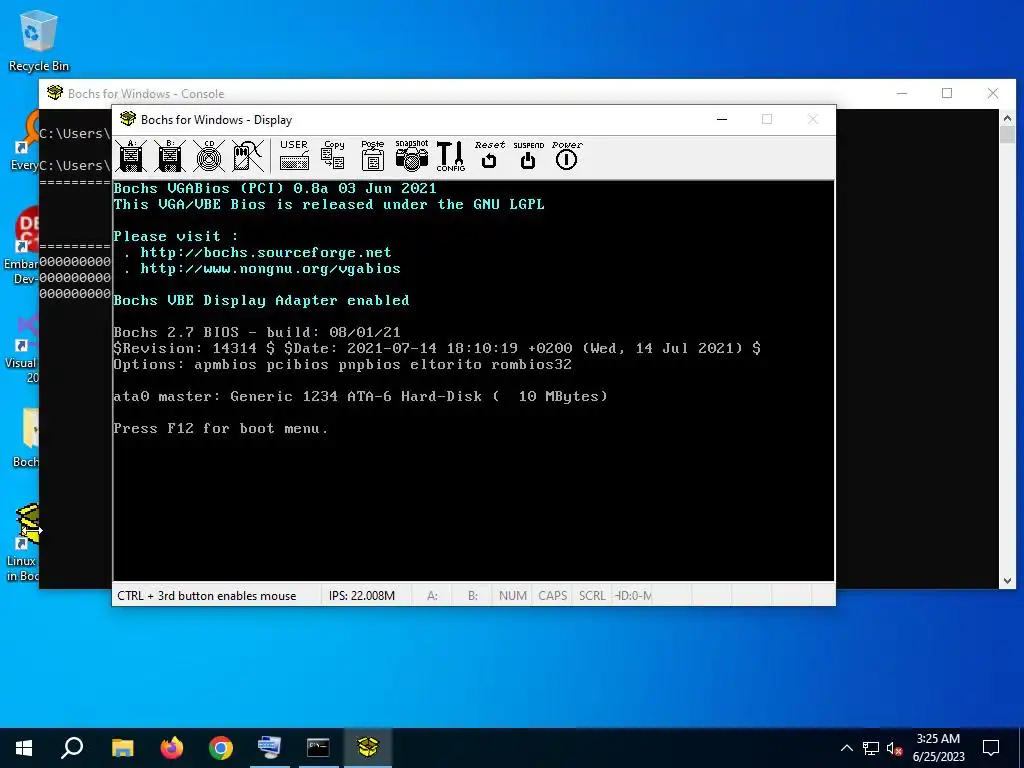
Task: Show hidden system tray icons
Action: [846, 748]
